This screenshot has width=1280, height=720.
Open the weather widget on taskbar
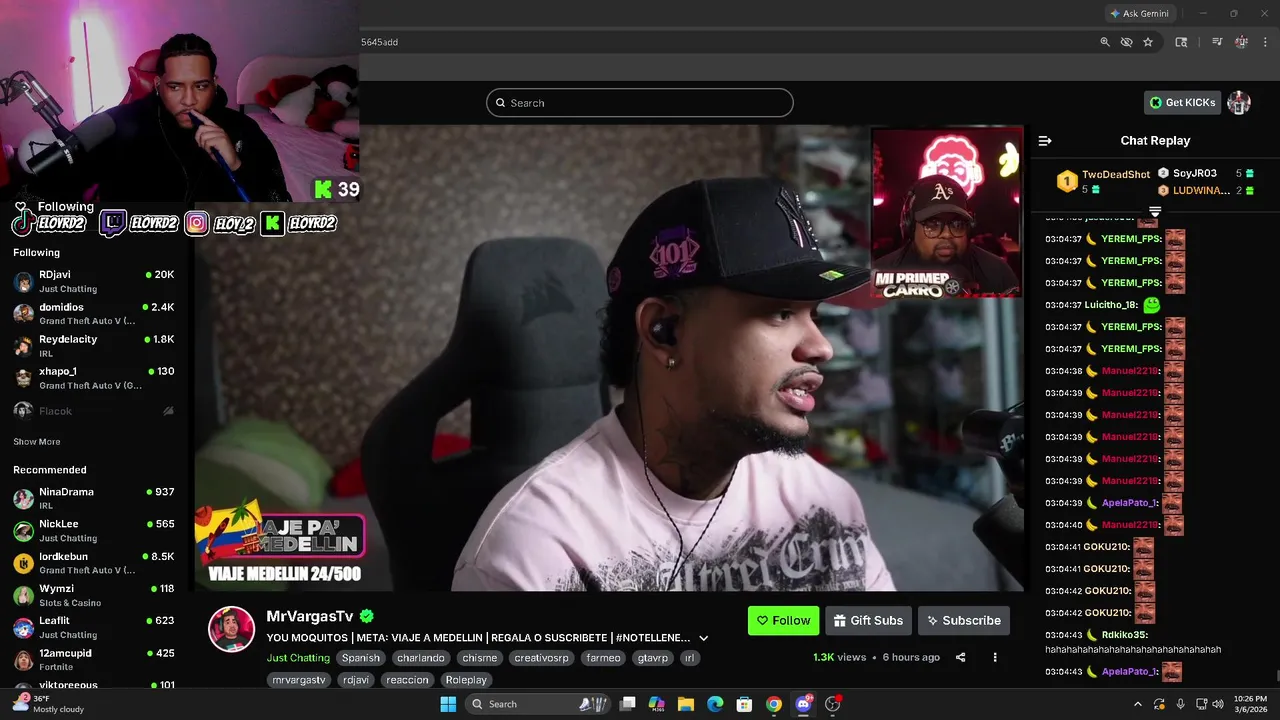coord(48,704)
